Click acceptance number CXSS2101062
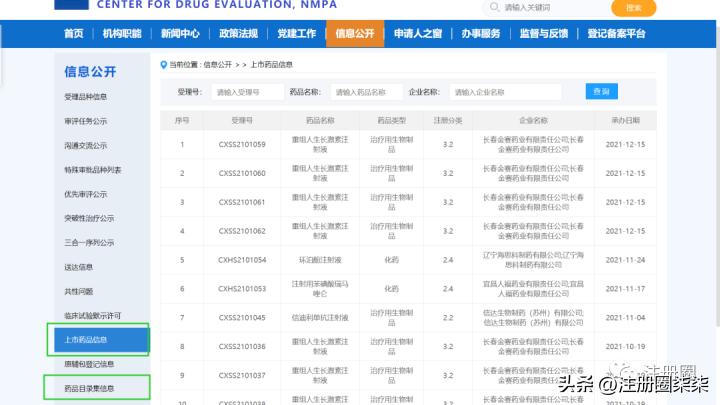Viewport: 720px width, 405px height. [x=242, y=231]
